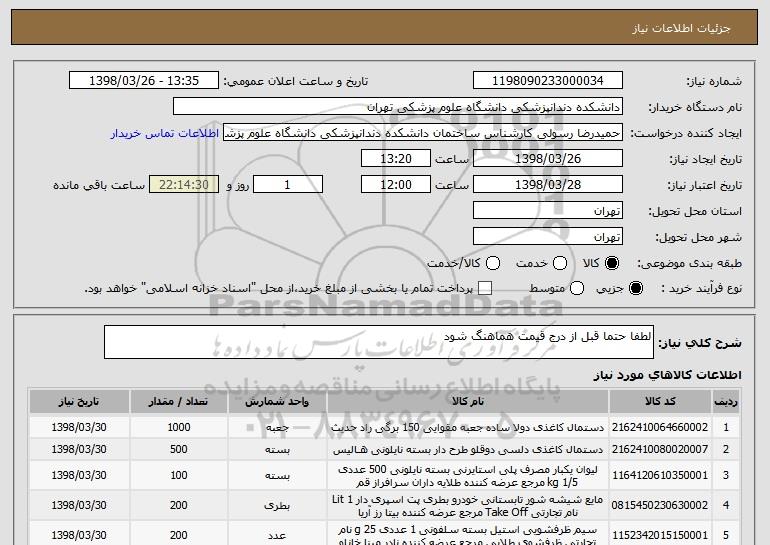Click quantity 500 in row 2
Image resolution: width=770 pixels, height=545 pixels.
179,449
